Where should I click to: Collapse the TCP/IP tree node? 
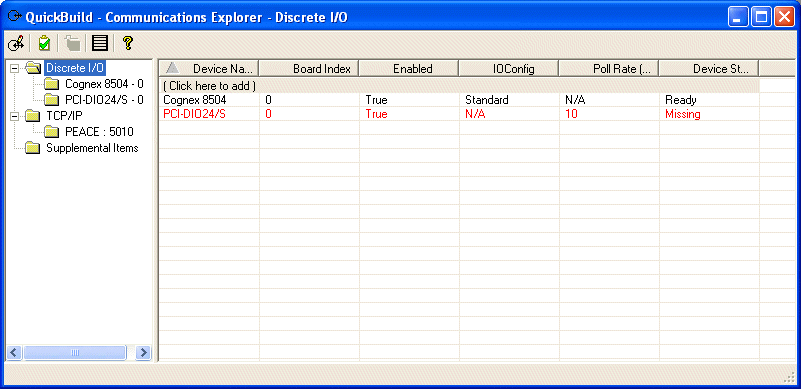[x=15, y=116]
